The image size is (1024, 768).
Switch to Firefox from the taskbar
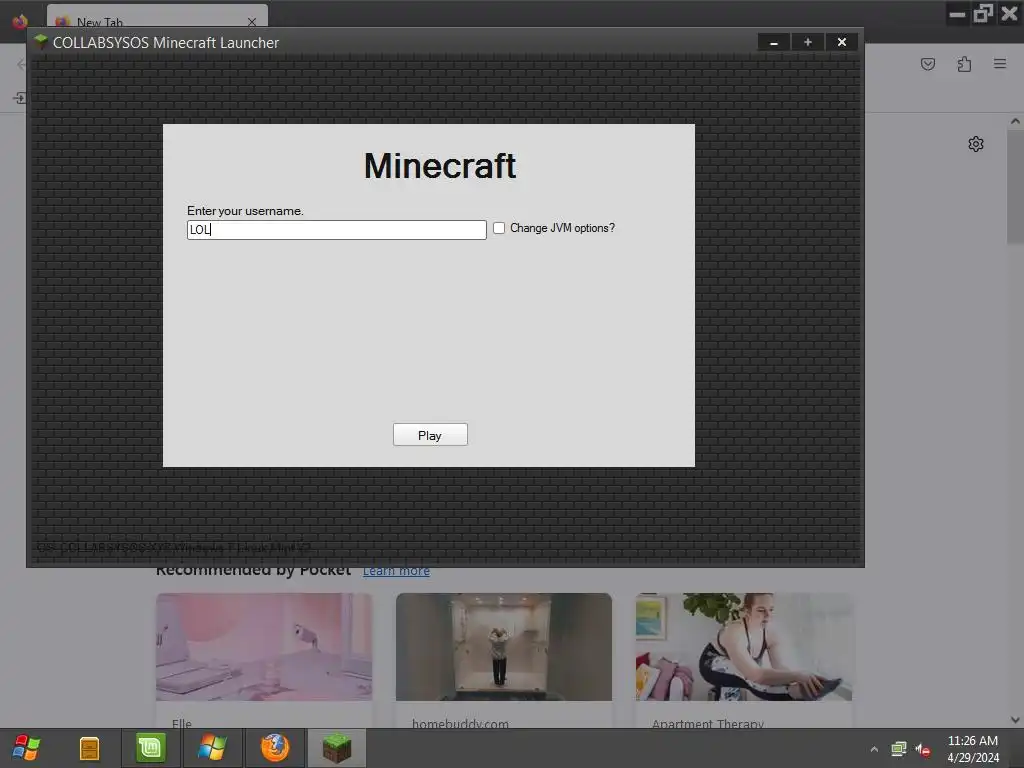pyautogui.click(x=275, y=748)
